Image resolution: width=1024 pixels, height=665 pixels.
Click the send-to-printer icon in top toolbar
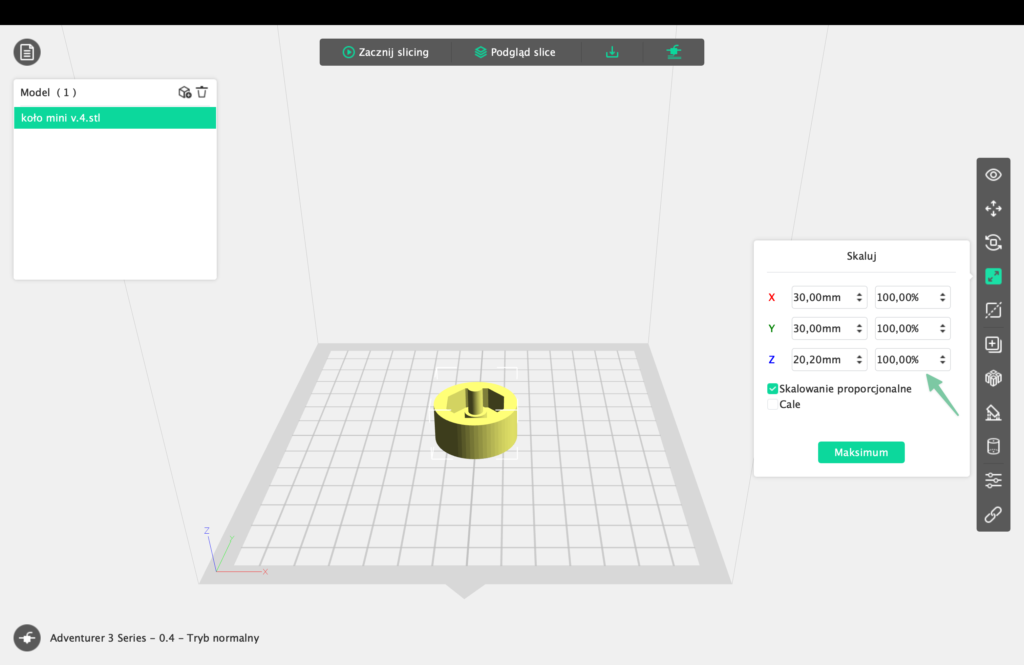pyautogui.click(x=674, y=52)
